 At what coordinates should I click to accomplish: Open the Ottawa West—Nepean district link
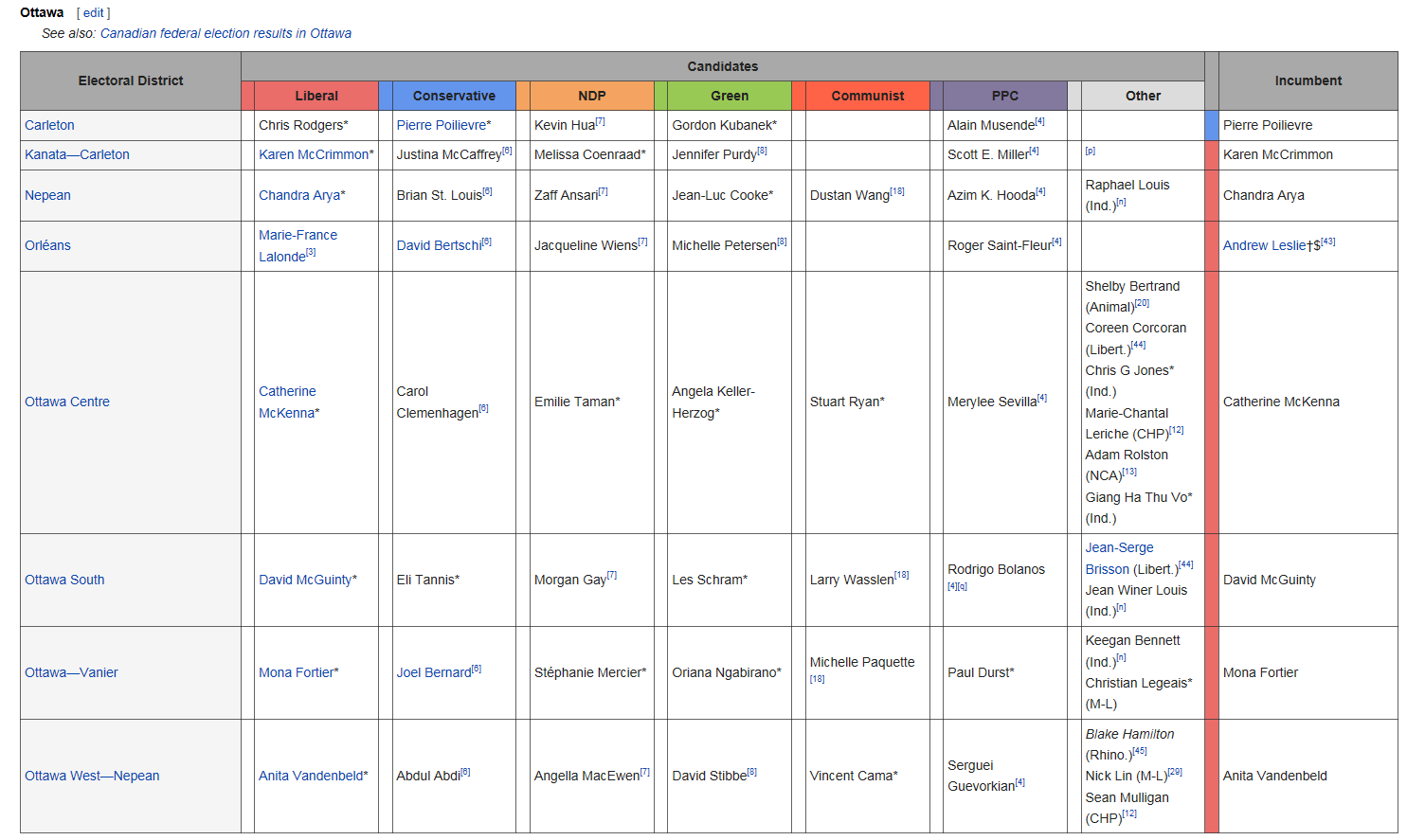pos(92,776)
